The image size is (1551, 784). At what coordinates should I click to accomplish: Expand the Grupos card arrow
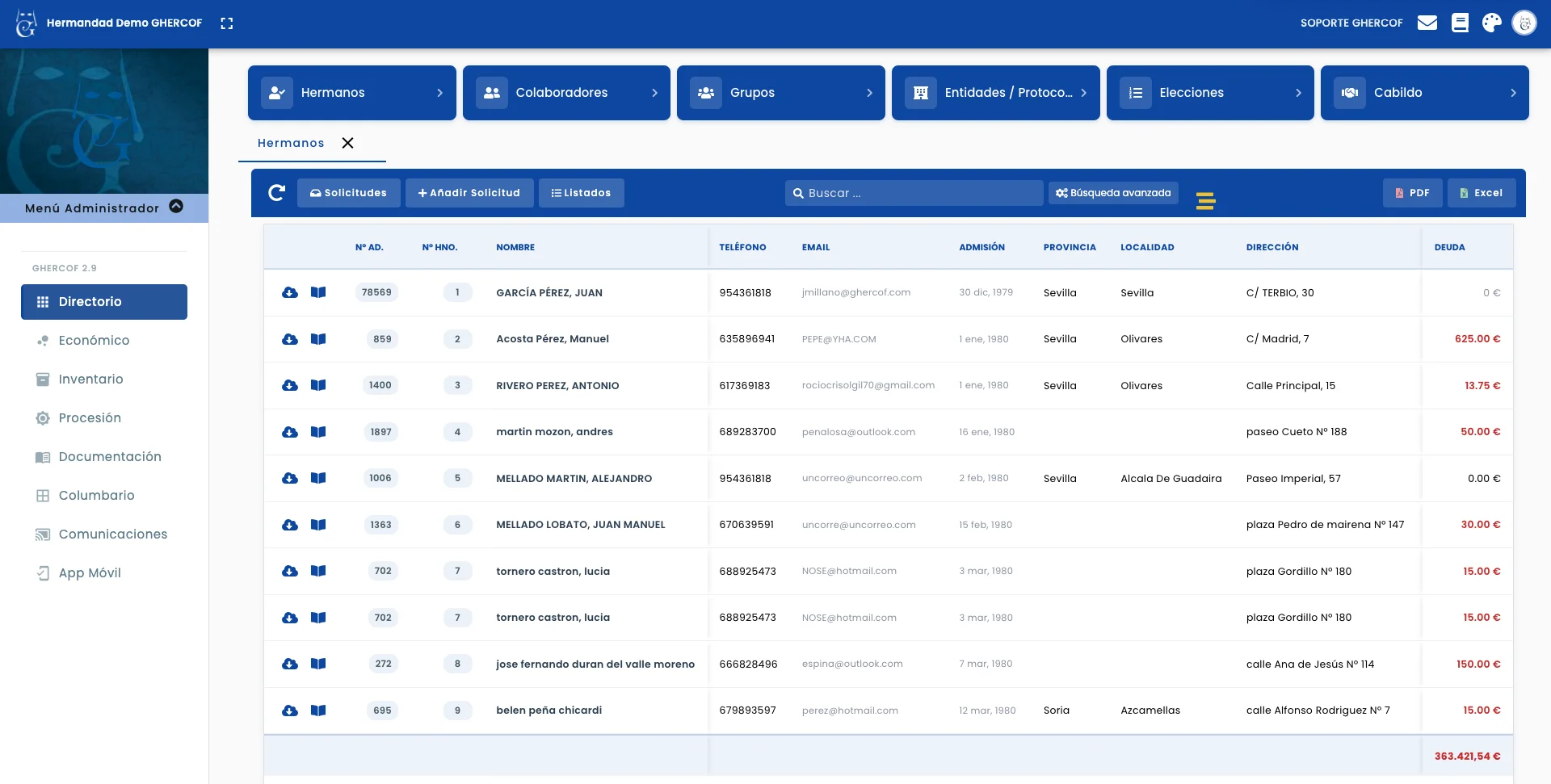[x=869, y=93]
